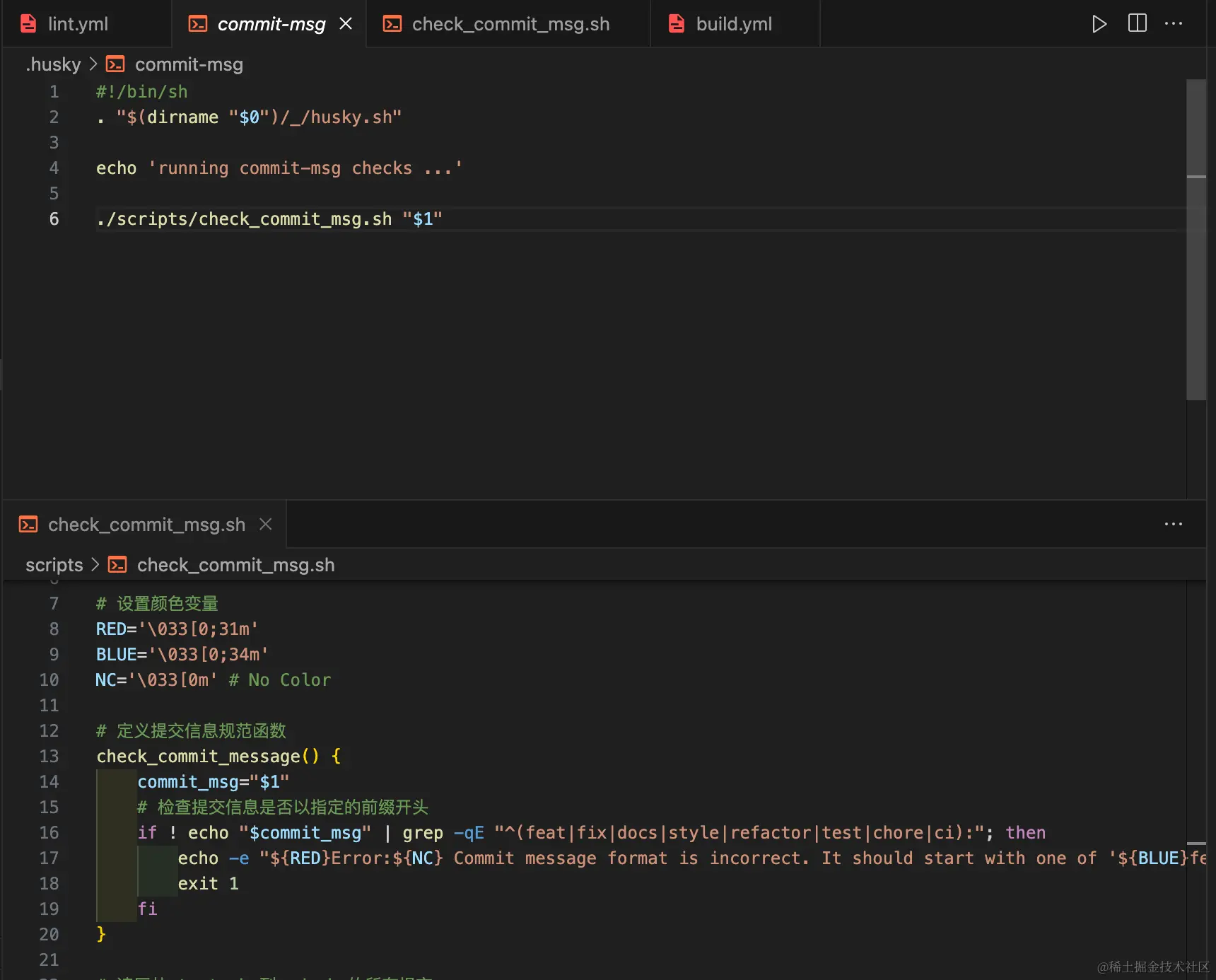Screen dimensions: 1216x980
Task: Click line number 6 in commit-msg editor
Action: point(54,219)
